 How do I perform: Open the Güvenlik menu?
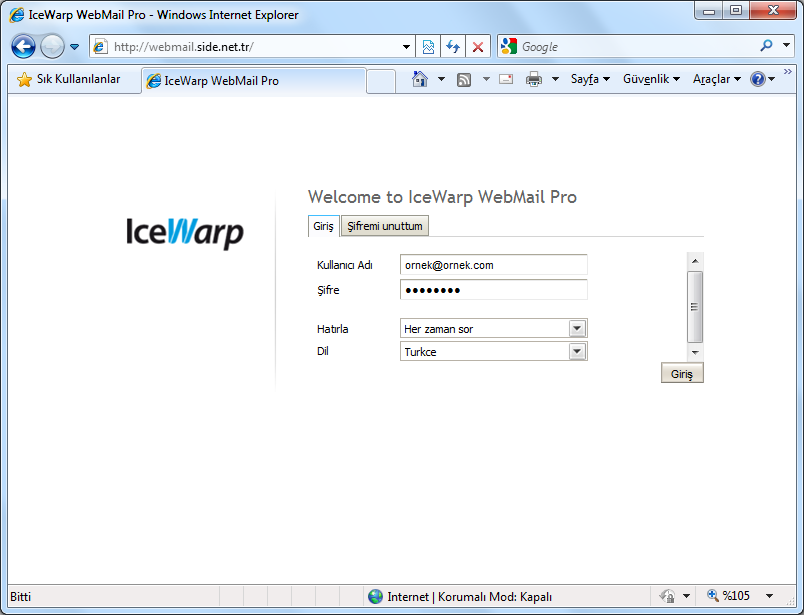tap(651, 79)
